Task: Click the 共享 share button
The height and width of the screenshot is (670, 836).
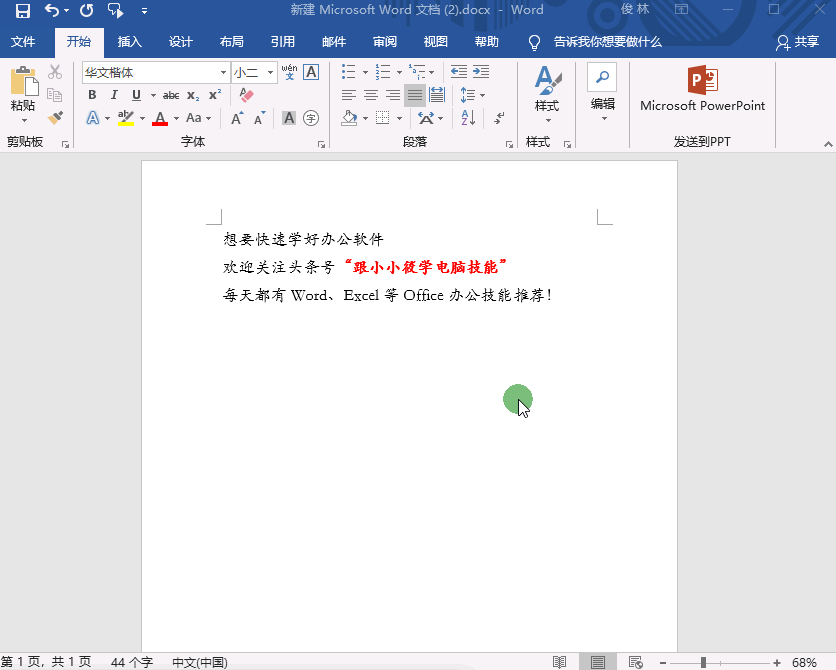Action: pyautogui.click(x=798, y=42)
